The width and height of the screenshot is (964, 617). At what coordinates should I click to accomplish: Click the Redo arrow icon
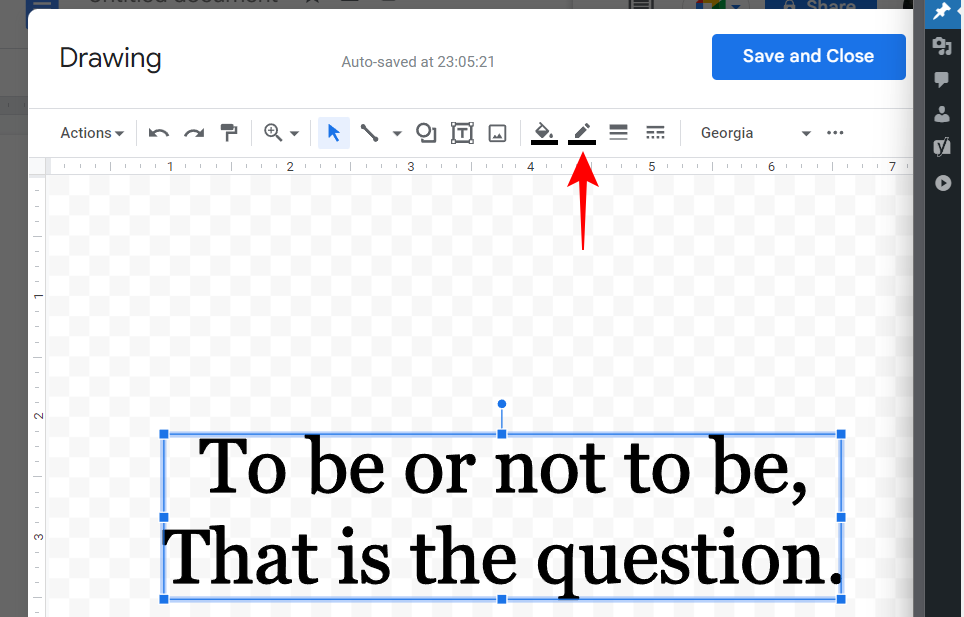[x=194, y=133]
